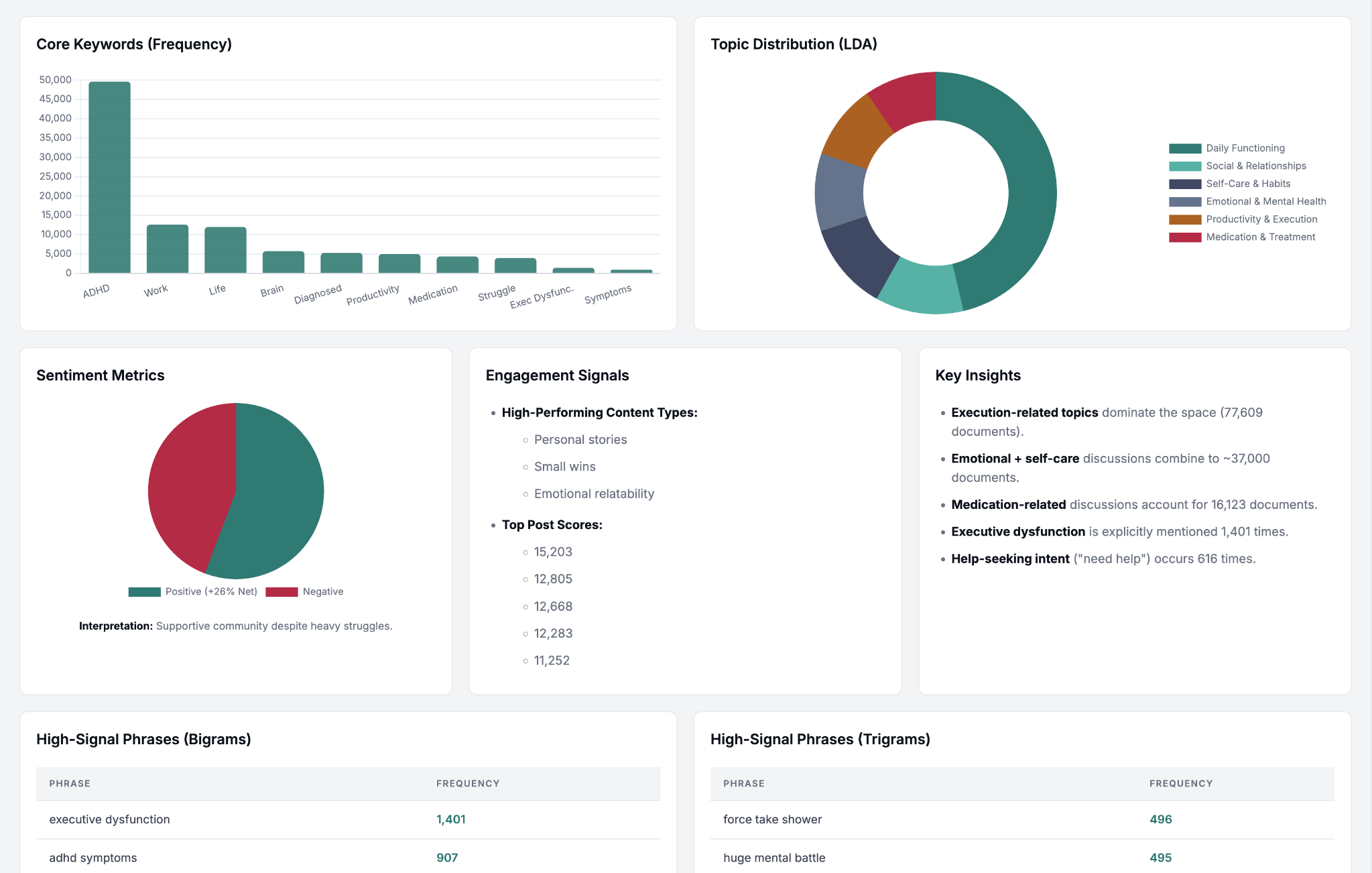Toggle the Daily Functioning legend entry
Viewport: 1372px width, 873px height.
1227,148
